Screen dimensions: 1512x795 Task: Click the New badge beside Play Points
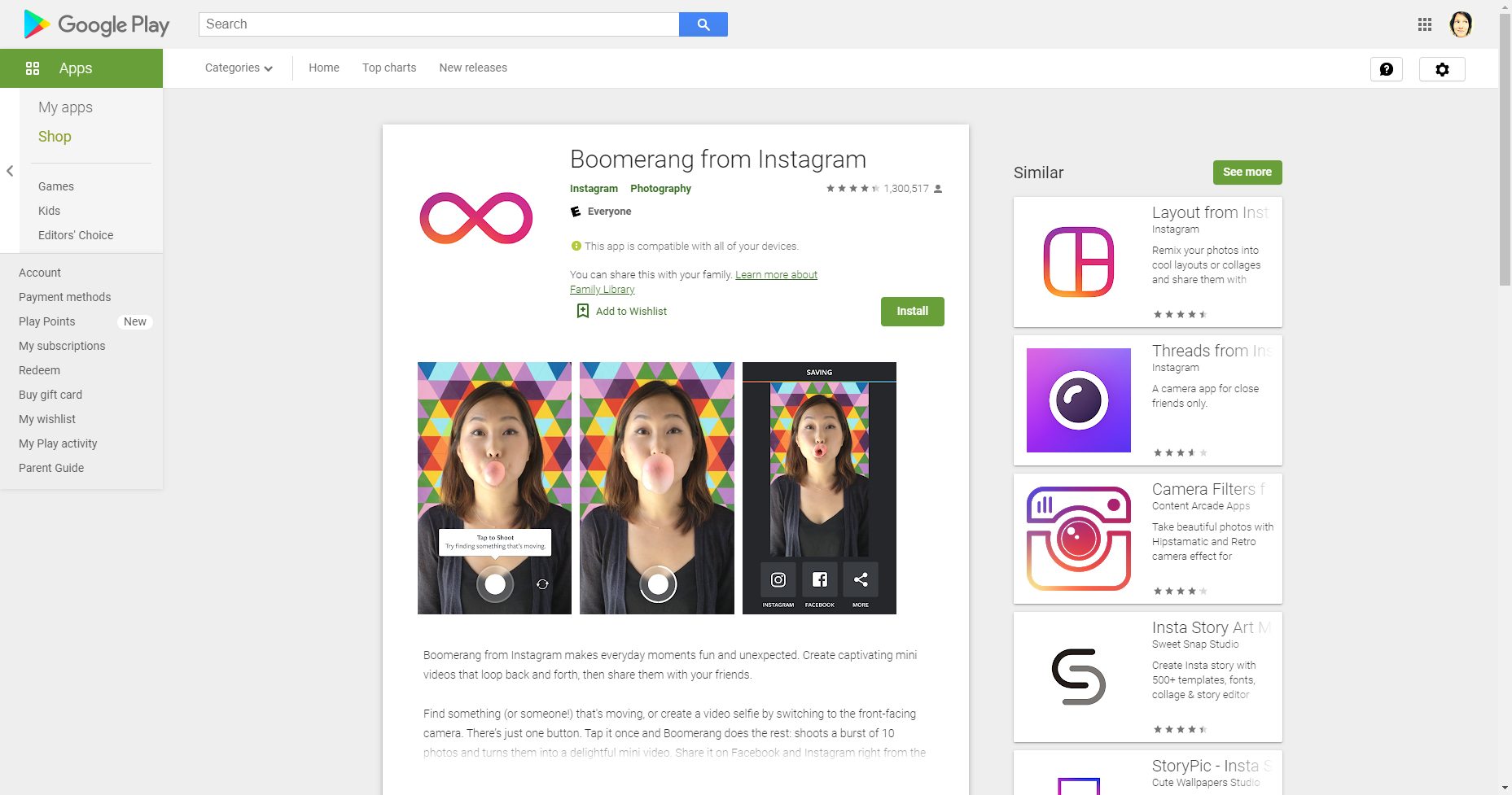point(135,321)
